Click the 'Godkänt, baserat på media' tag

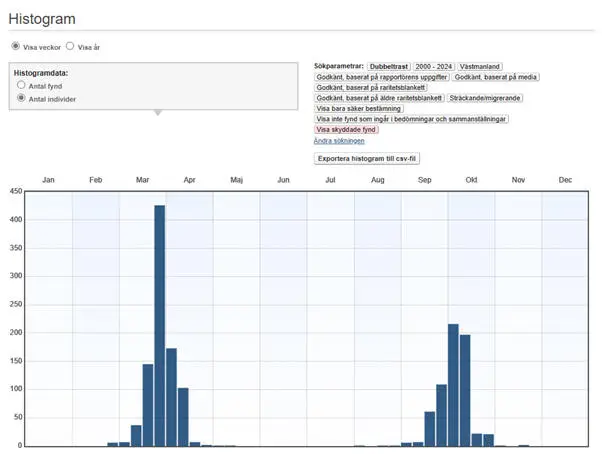click(x=496, y=76)
